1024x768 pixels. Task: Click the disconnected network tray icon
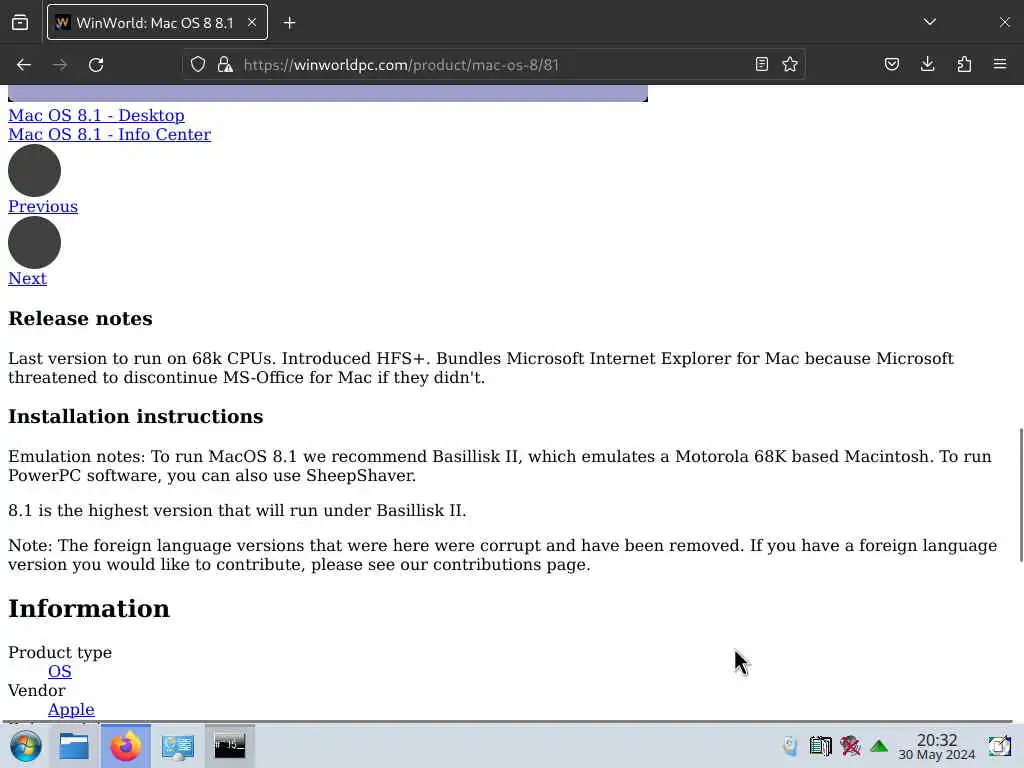click(850, 746)
